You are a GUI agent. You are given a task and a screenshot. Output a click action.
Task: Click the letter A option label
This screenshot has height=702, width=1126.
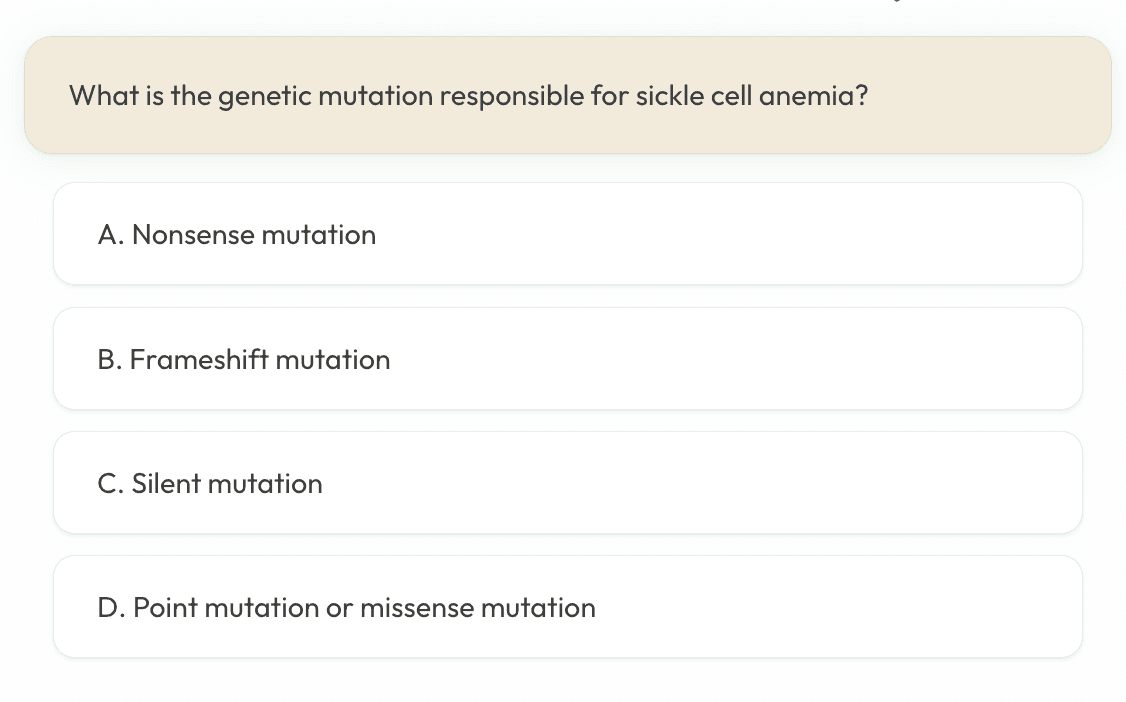(x=109, y=235)
